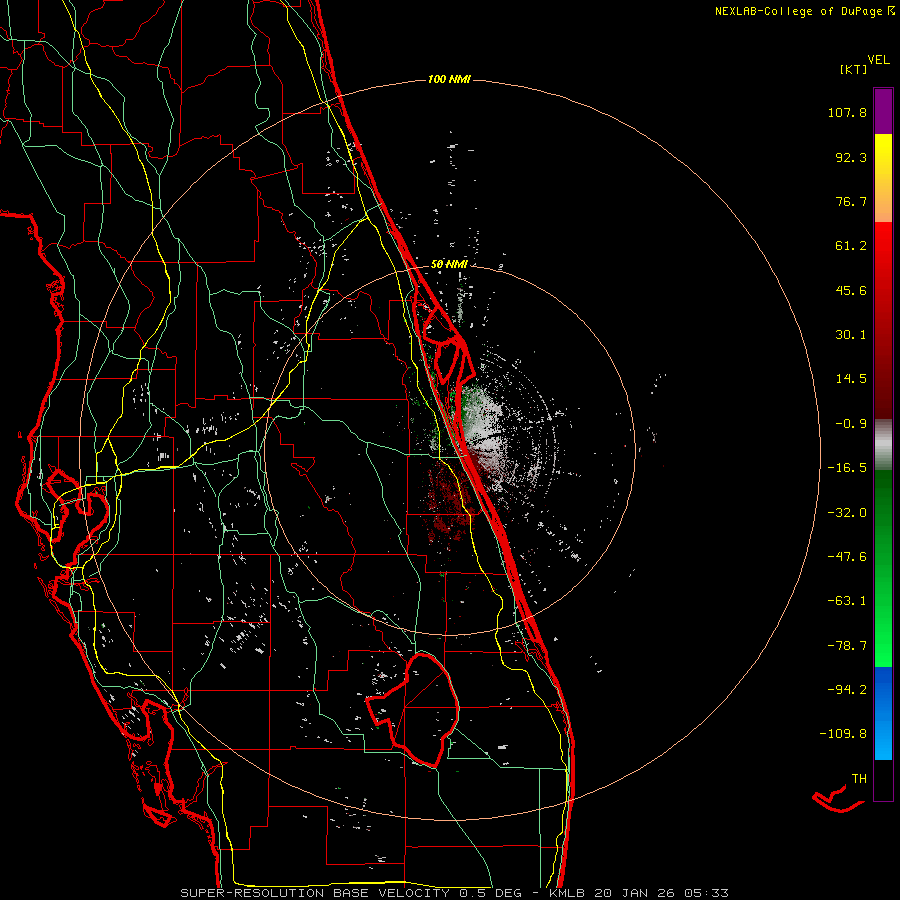Select the 76.7 legend value
Image resolution: width=900 pixels, height=900 pixels.
point(851,201)
